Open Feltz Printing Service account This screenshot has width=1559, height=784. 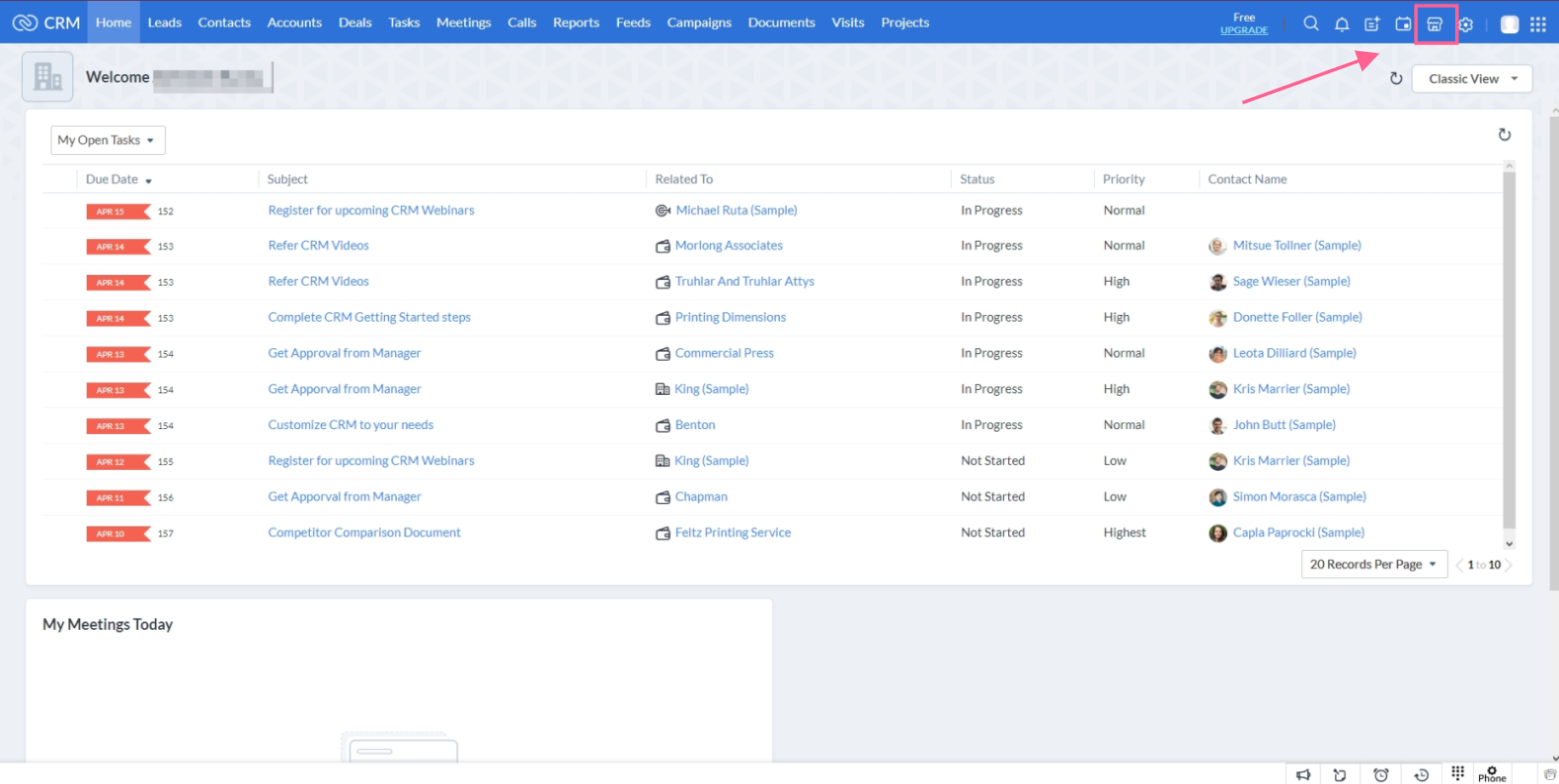733,532
